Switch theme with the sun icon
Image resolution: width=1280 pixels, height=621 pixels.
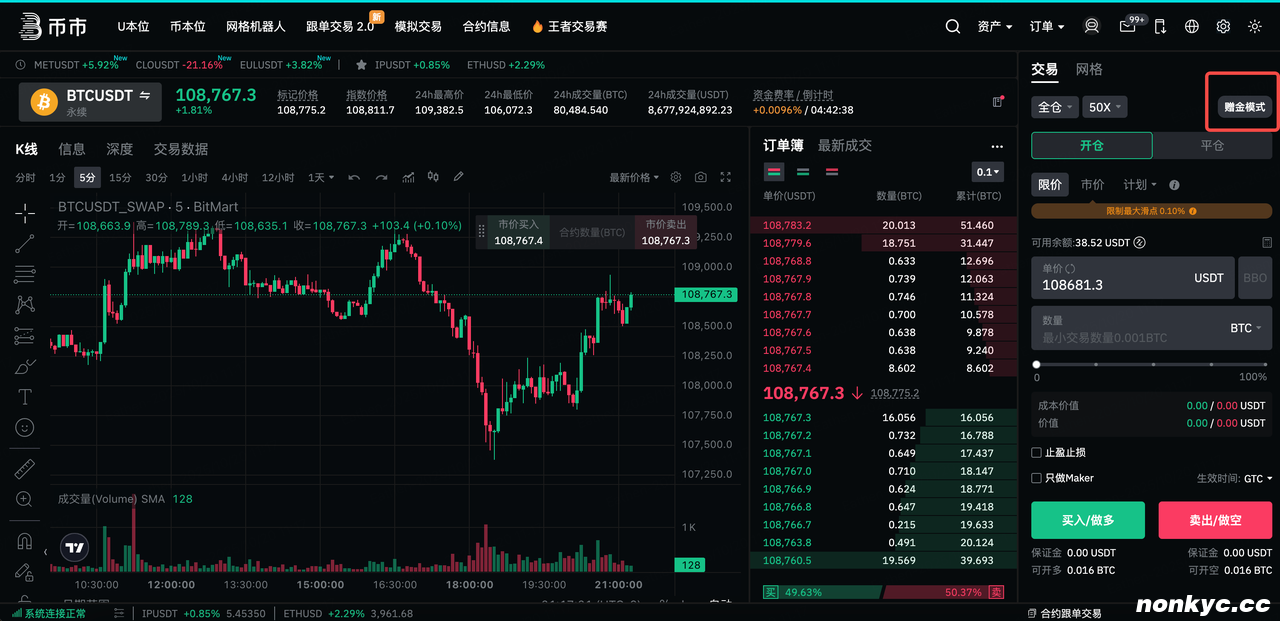[x=1255, y=27]
